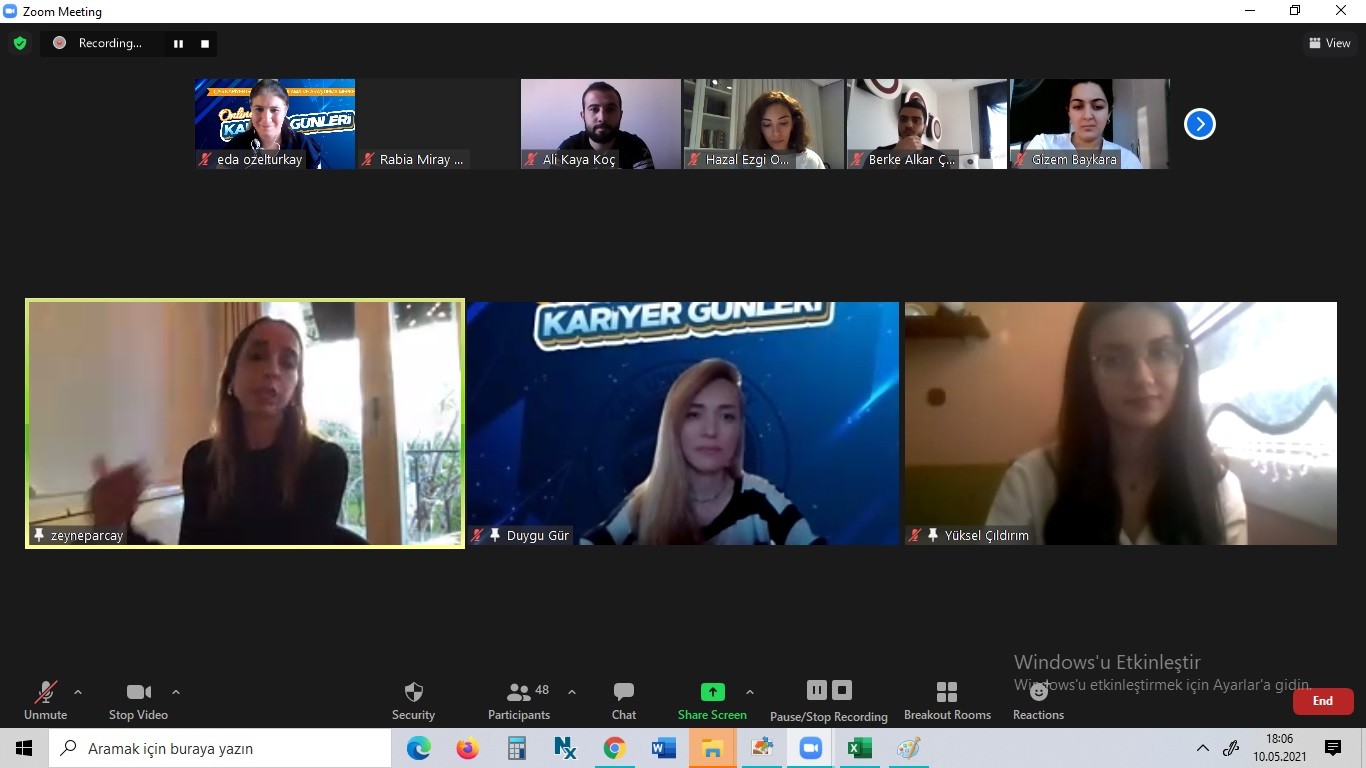Open Google Chrome from taskbar
This screenshot has width=1366, height=768.
coord(615,748)
